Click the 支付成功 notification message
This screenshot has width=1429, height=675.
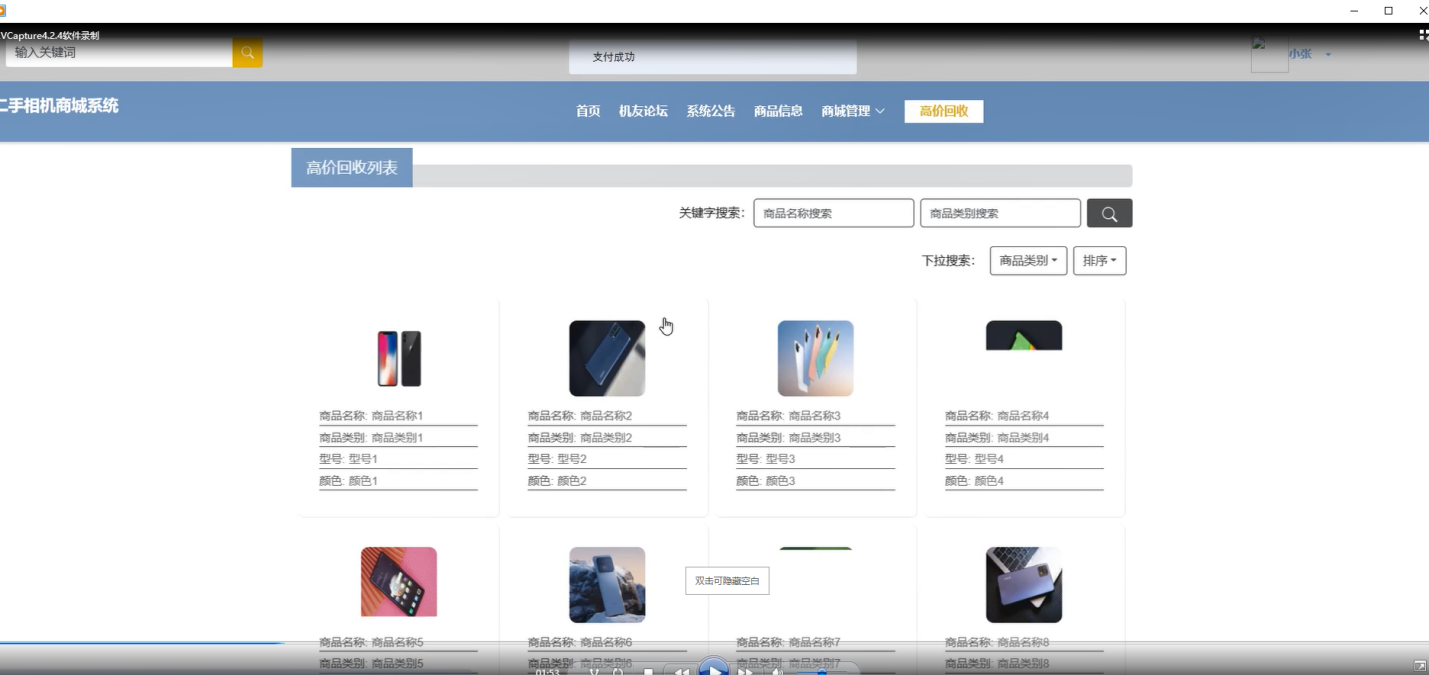[x=614, y=57]
